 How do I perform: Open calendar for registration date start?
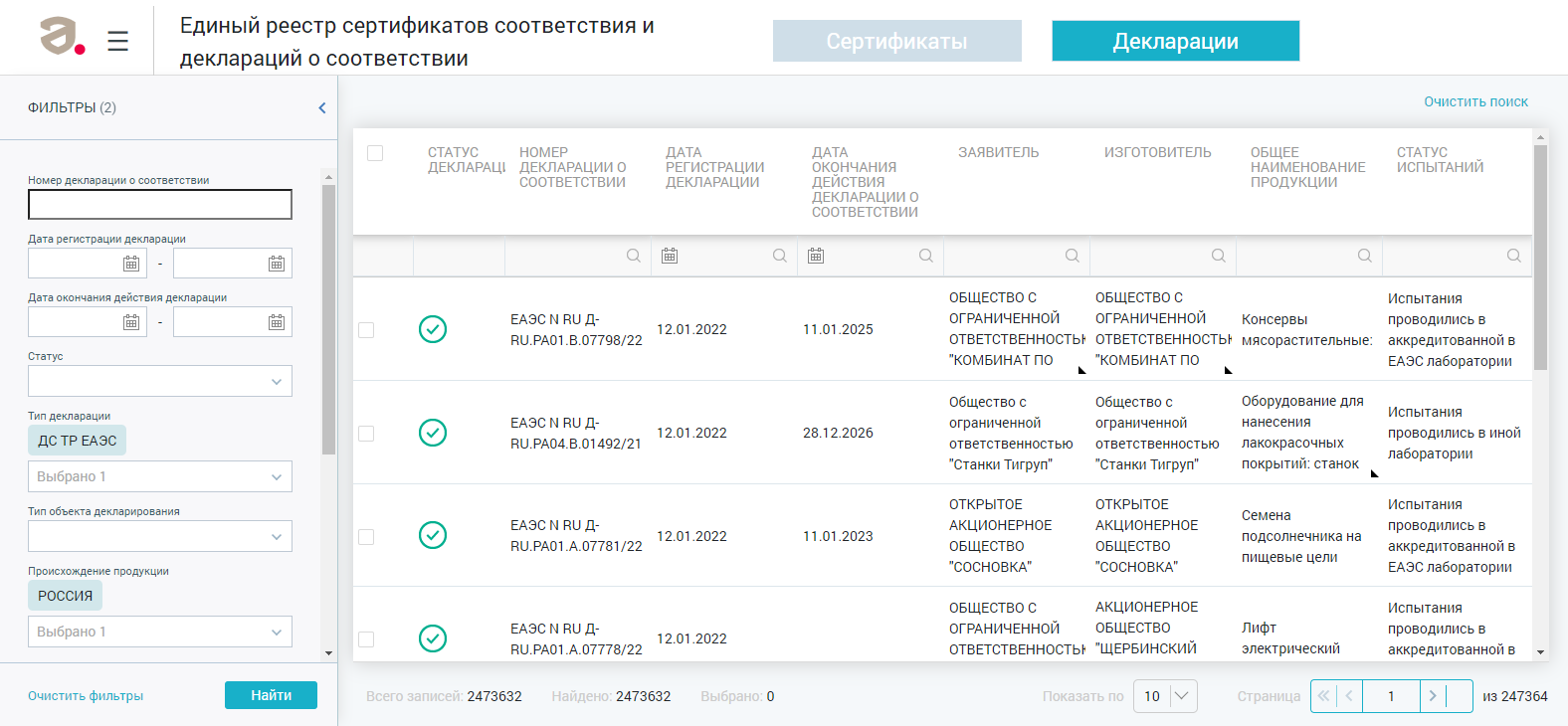pos(131,264)
